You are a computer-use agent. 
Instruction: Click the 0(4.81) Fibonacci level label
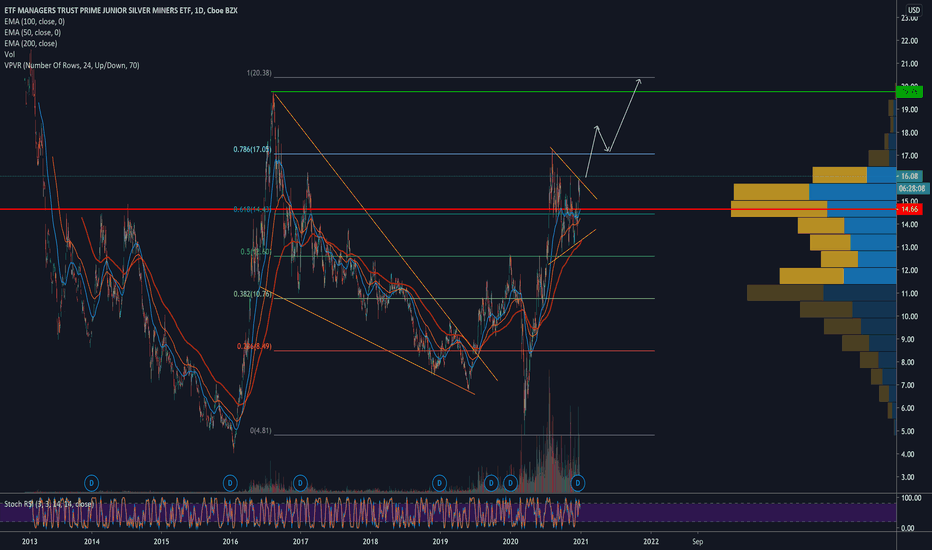tap(260, 430)
